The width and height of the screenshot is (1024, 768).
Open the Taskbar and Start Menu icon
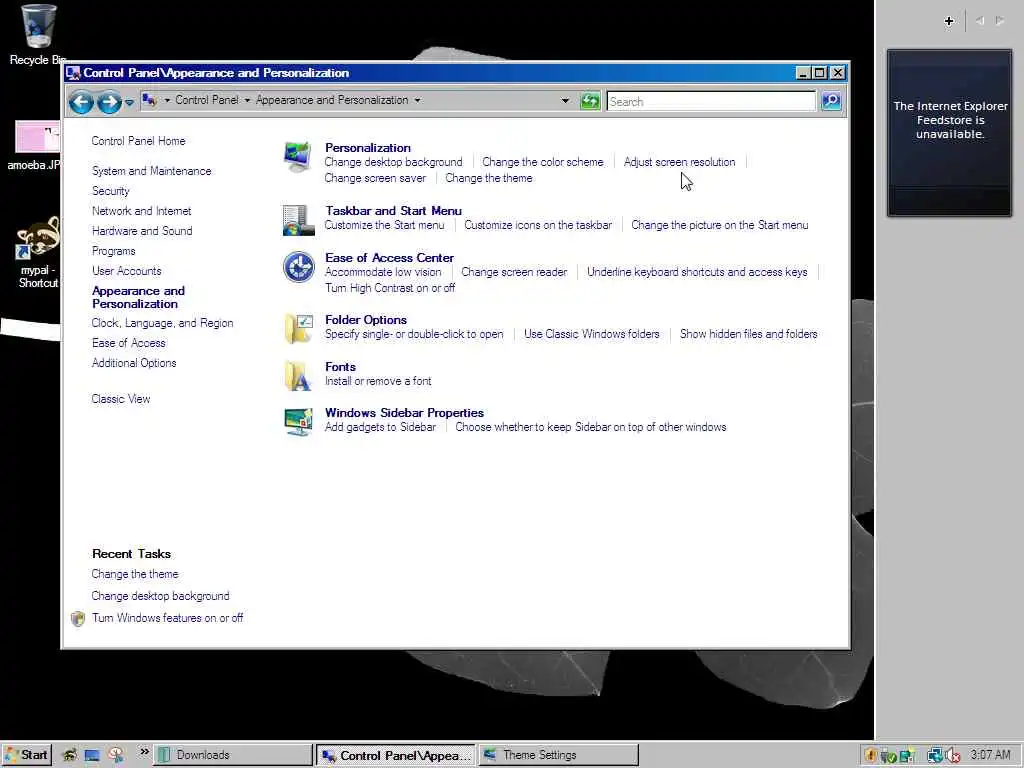[298, 220]
